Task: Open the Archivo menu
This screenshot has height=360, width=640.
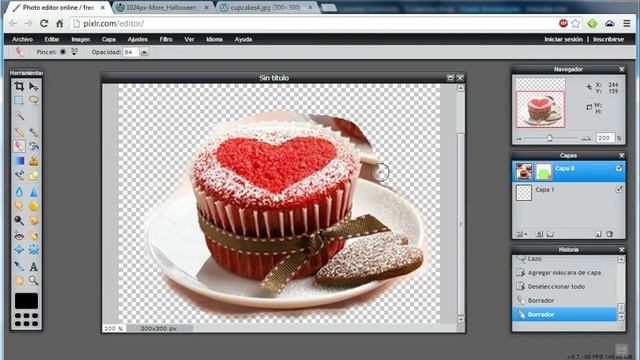Action: pyautogui.click(x=22, y=39)
